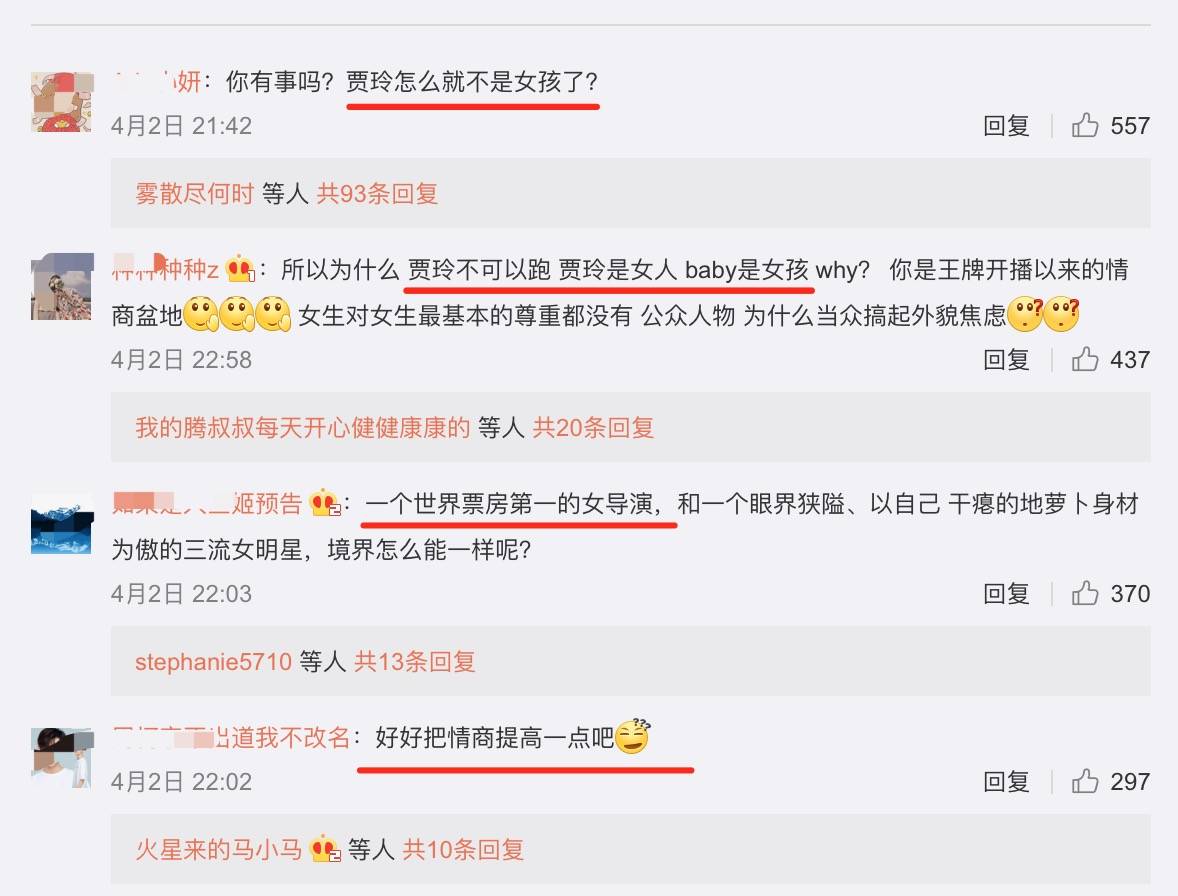
Task: Click crown badge next to 预告 username
Action: coord(325,503)
